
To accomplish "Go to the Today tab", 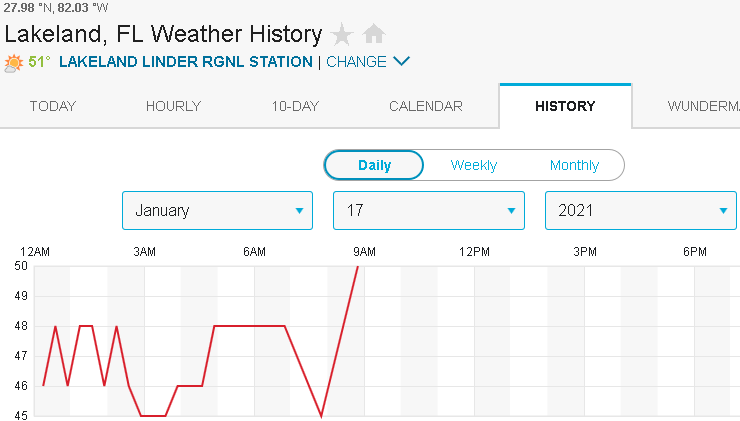I will pyautogui.click(x=52, y=106).
